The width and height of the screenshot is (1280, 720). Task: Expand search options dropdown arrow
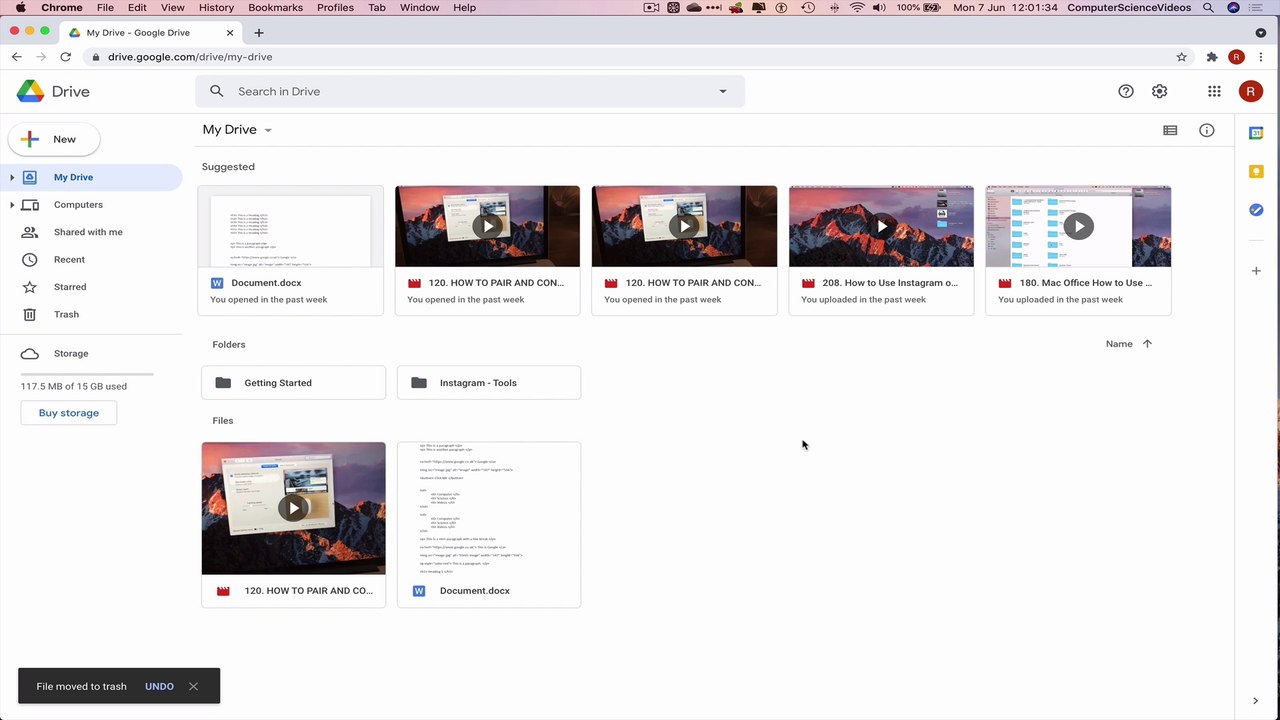click(723, 91)
